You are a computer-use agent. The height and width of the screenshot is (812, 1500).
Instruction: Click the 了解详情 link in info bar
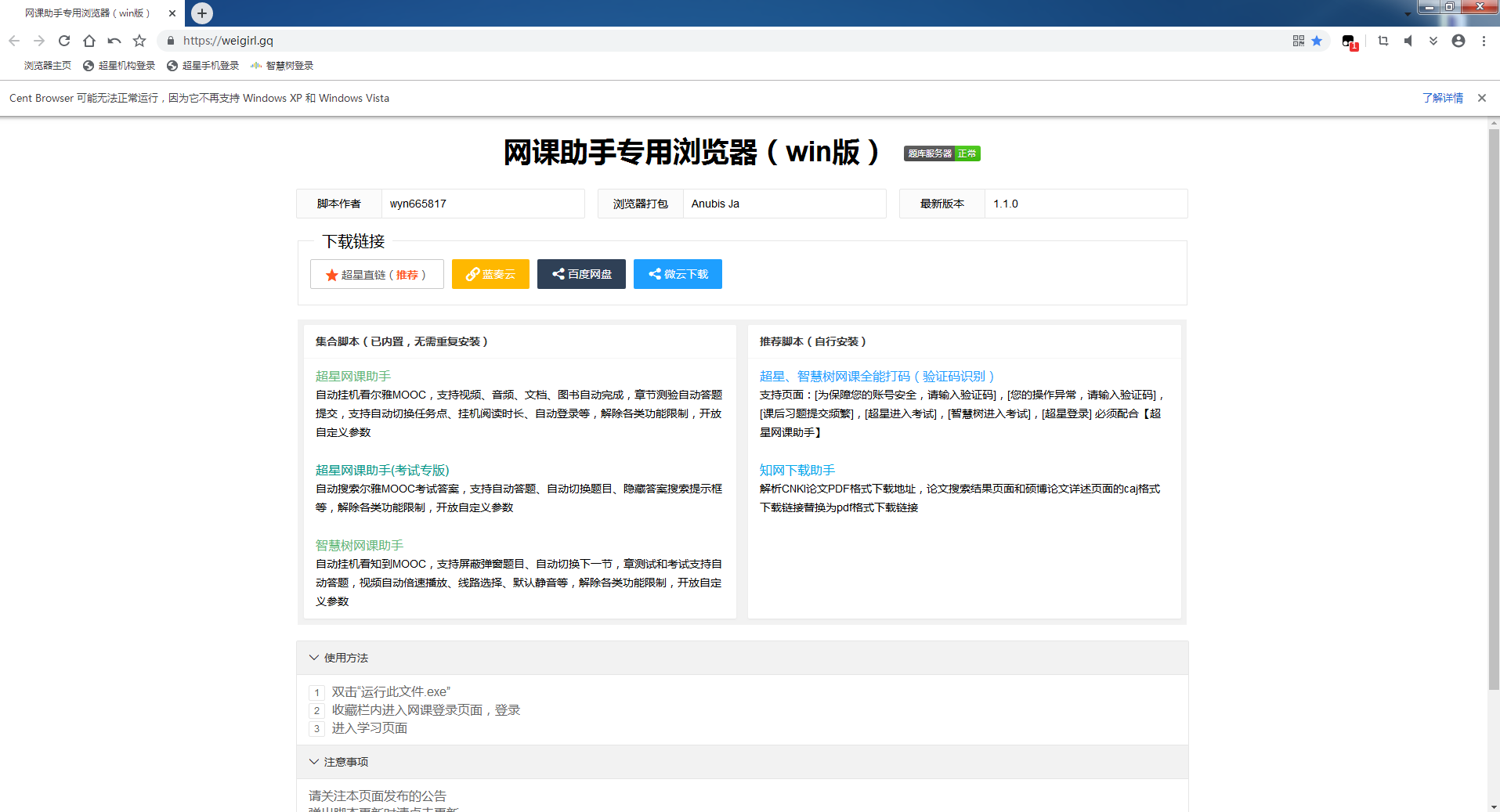1443,98
